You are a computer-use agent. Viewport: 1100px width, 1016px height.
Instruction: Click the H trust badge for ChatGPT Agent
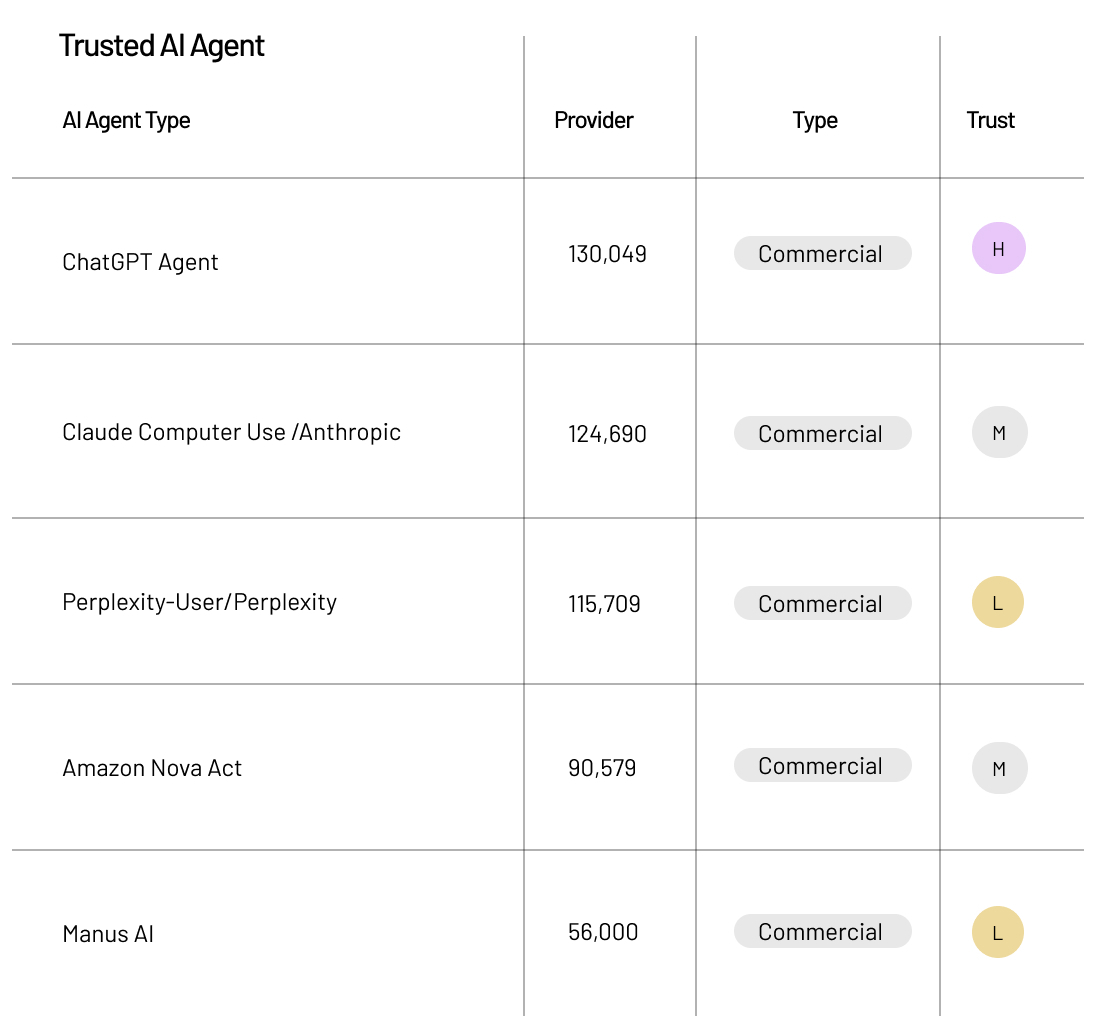tap(998, 249)
